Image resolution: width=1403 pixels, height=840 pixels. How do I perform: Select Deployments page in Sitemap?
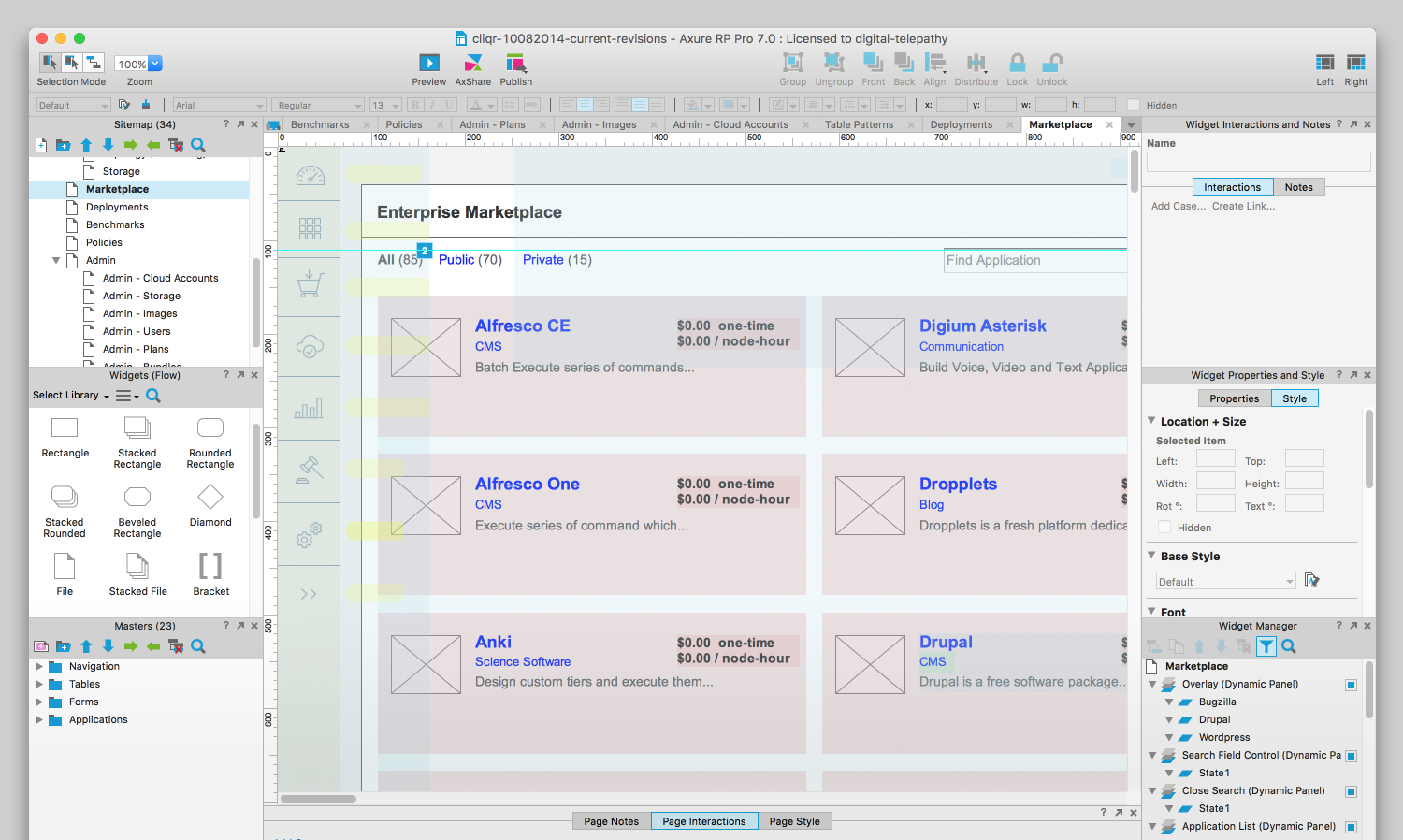point(117,208)
